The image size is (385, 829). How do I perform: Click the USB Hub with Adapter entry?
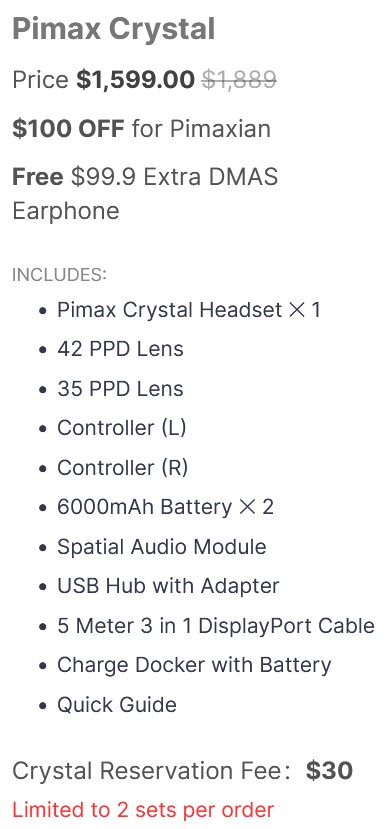(x=168, y=586)
